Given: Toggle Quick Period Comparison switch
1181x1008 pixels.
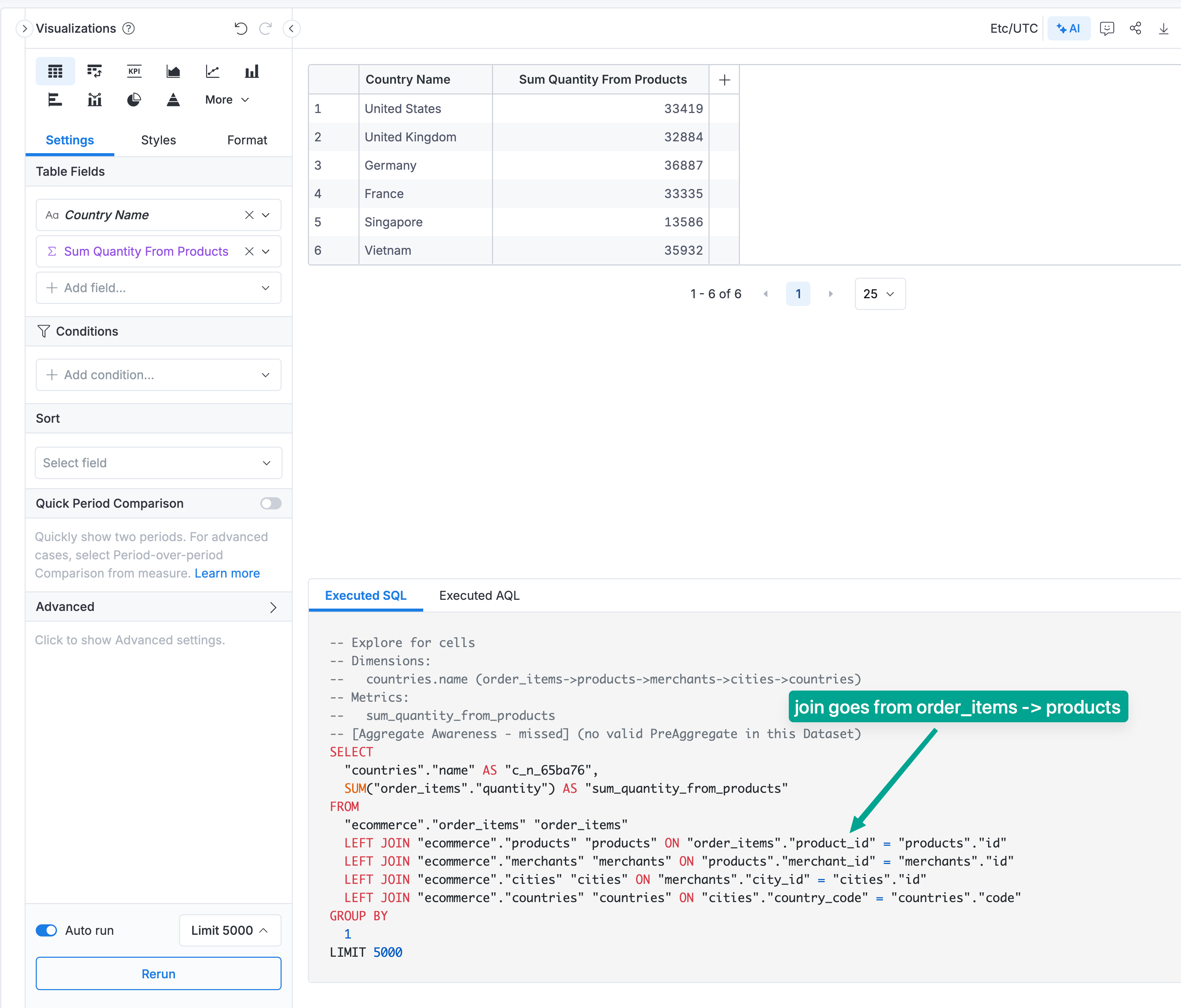Looking at the screenshot, I should point(271,503).
